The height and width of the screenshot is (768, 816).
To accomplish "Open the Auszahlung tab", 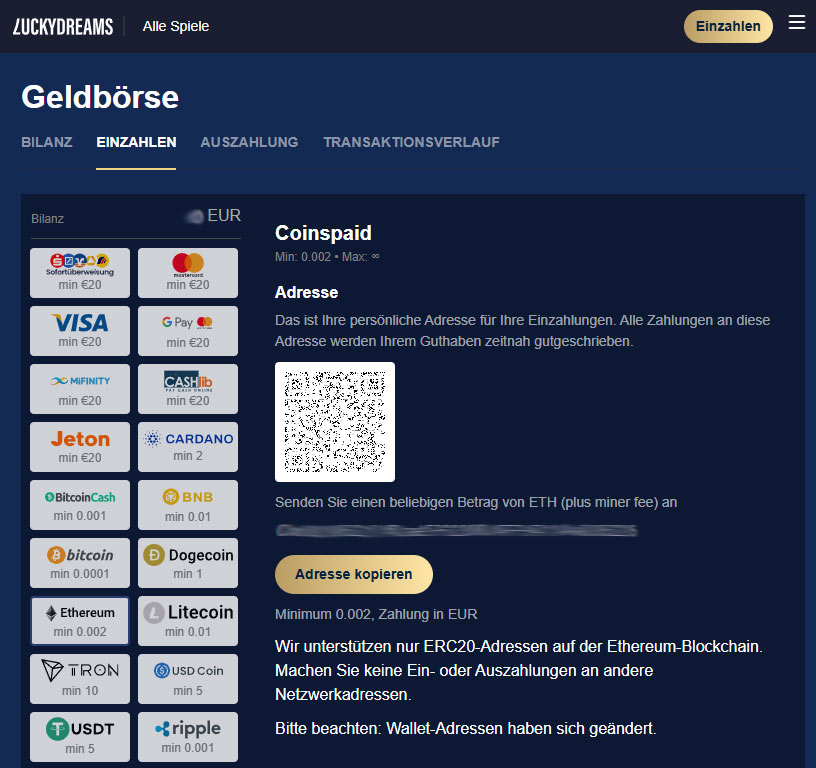I will tap(249, 142).
